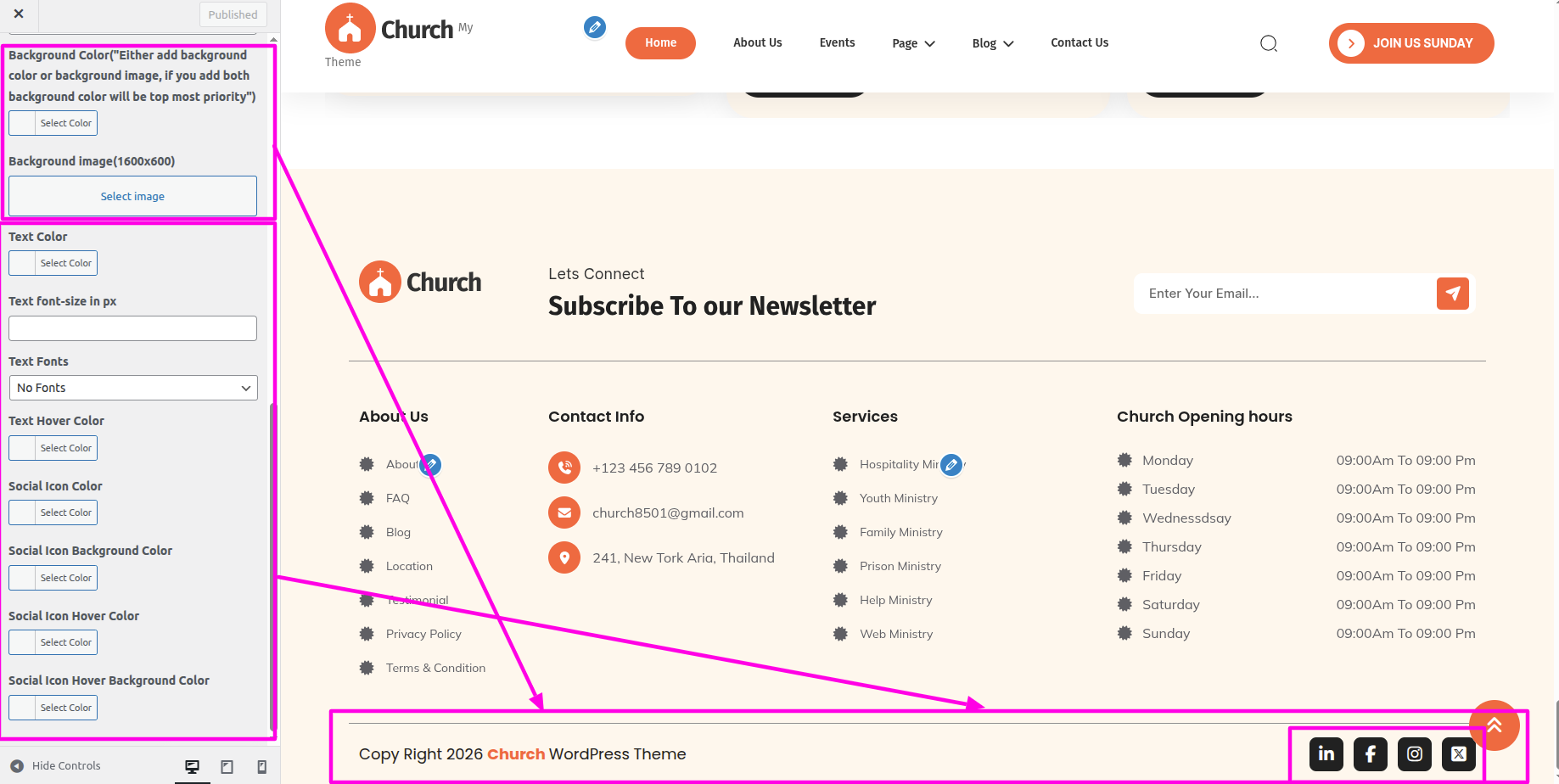Open the Events menu item

click(837, 42)
